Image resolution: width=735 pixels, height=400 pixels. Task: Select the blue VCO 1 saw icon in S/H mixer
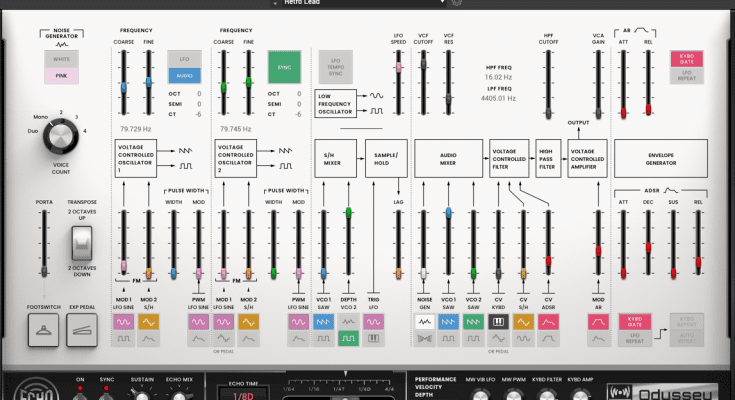[323, 322]
